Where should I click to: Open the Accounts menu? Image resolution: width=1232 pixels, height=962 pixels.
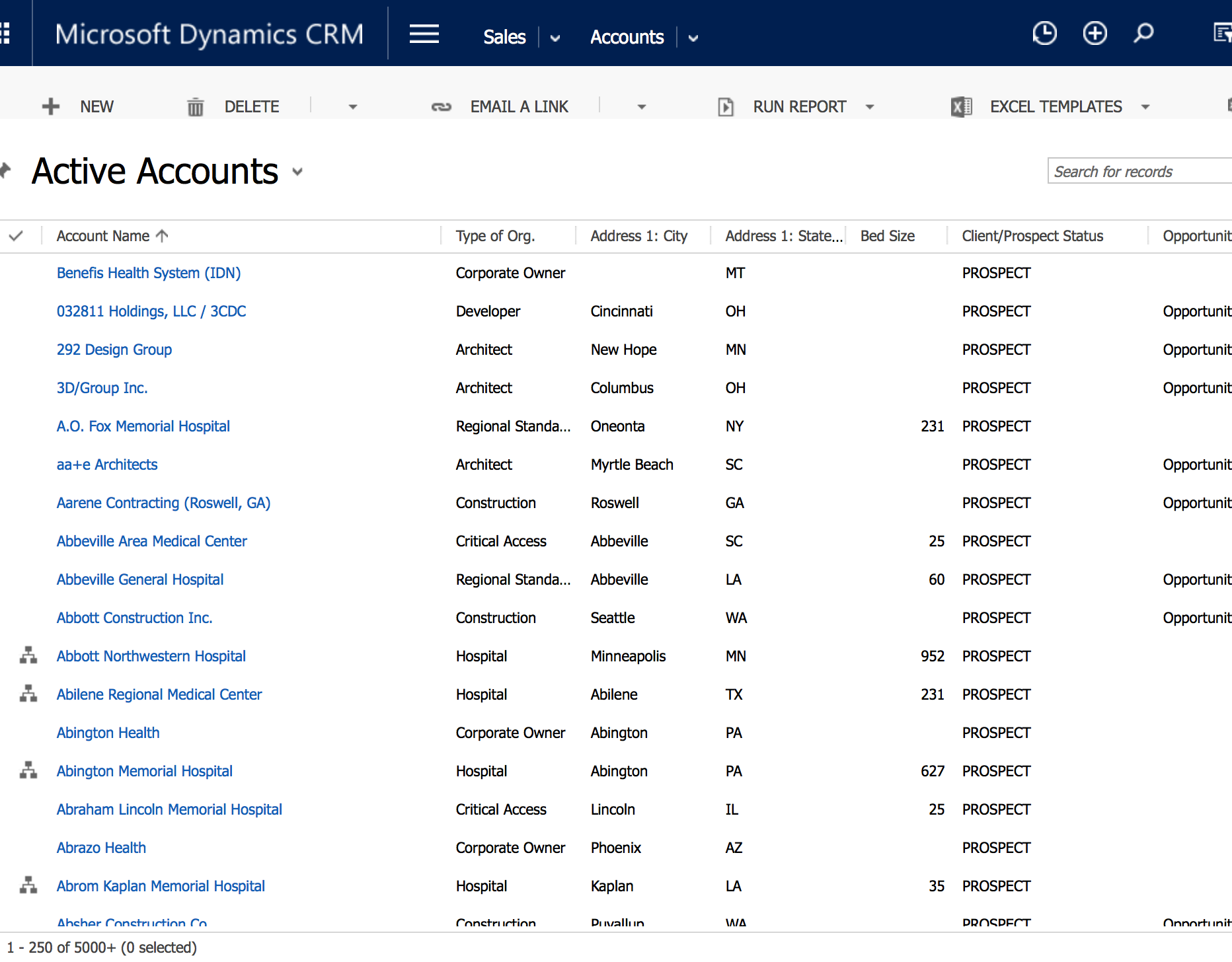[x=627, y=37]
